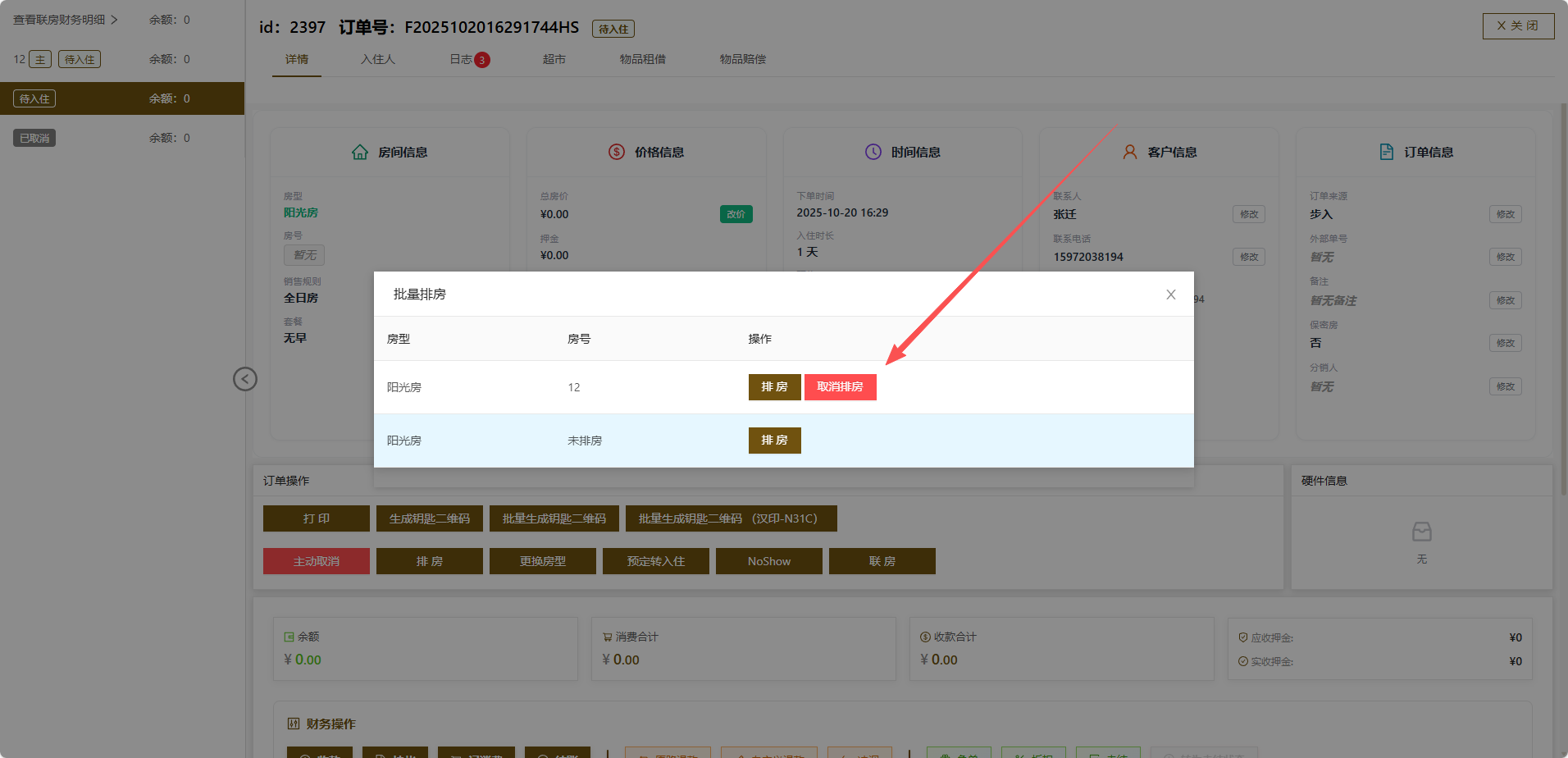Open the 超市 tab
Screen dimensions: 1568x758
554,59
